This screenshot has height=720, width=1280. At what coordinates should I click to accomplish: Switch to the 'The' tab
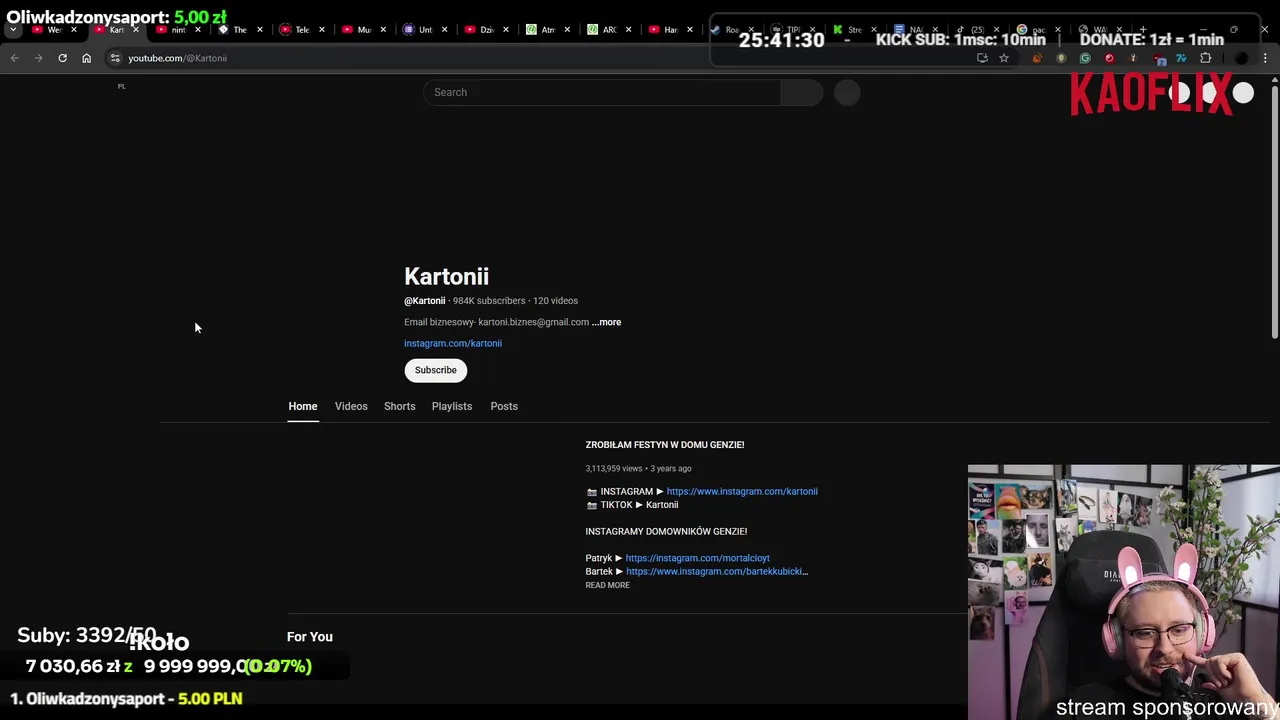coord(239,30)
